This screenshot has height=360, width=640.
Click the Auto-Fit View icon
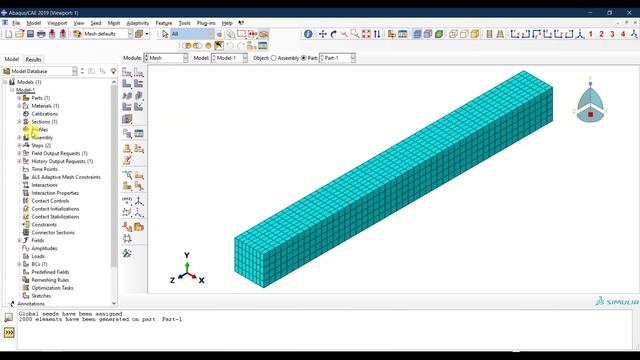[x=366, y=34]
